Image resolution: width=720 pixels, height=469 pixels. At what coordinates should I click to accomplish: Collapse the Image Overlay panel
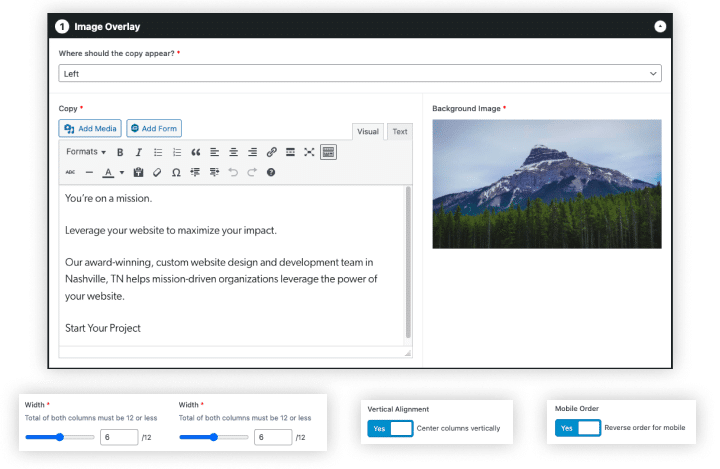[x=660, y=26]
